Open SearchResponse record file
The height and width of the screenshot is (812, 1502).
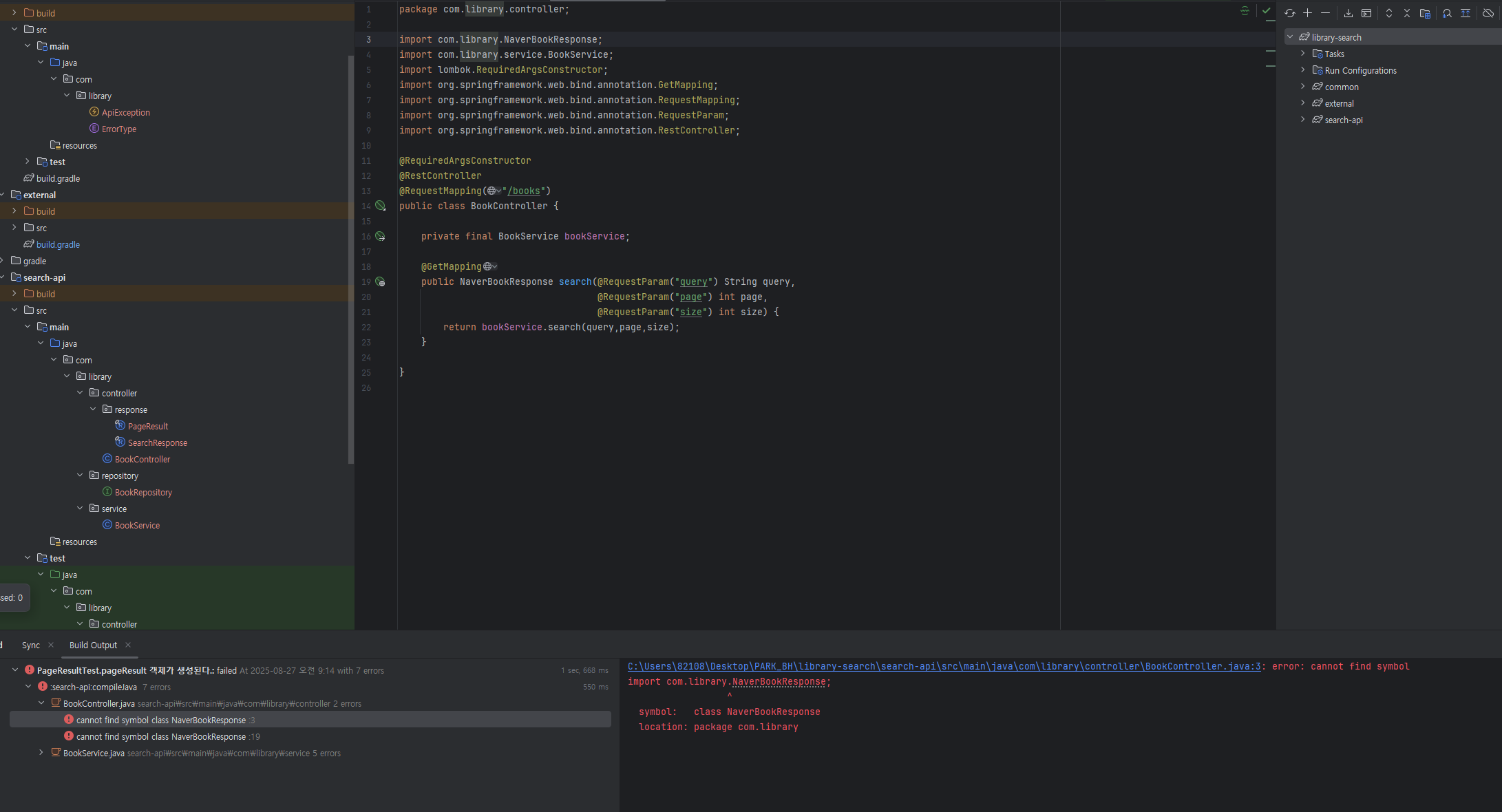157,442
